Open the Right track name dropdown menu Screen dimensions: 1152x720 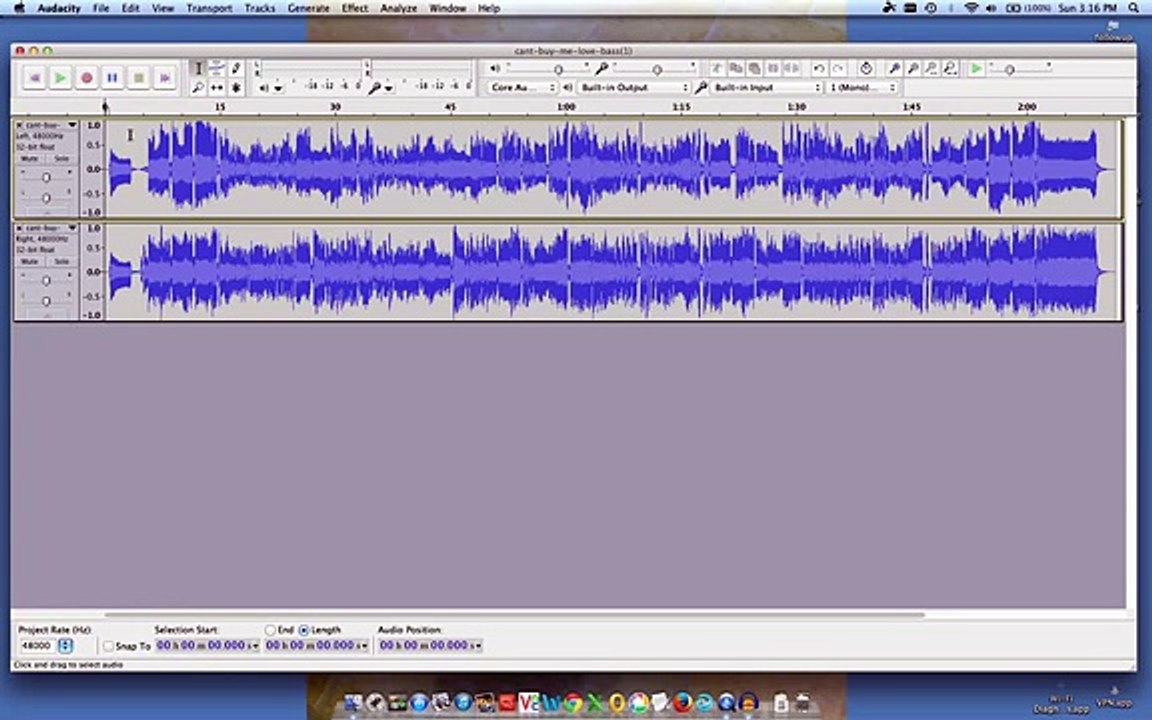[x=72, y=228]
